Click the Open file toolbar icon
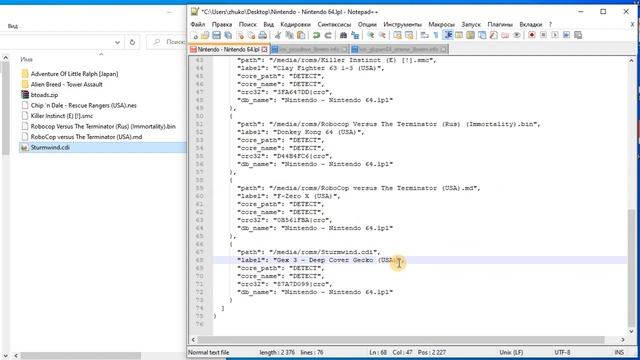 [x=205, y=36]
